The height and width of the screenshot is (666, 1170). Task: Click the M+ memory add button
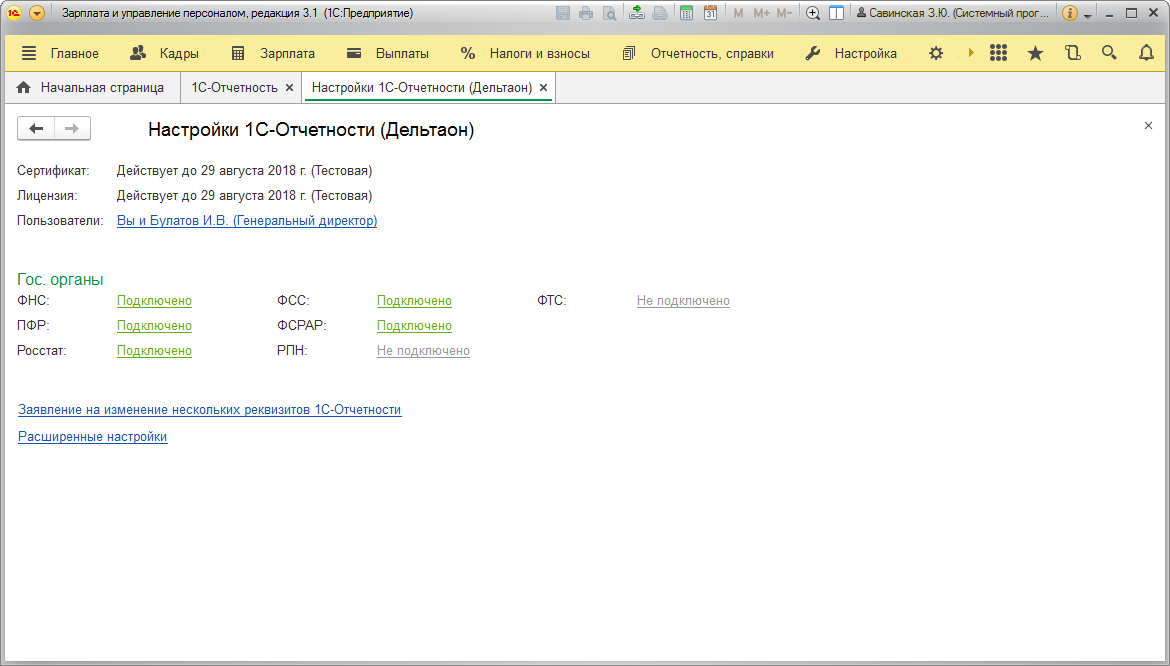tap(761, 13)
